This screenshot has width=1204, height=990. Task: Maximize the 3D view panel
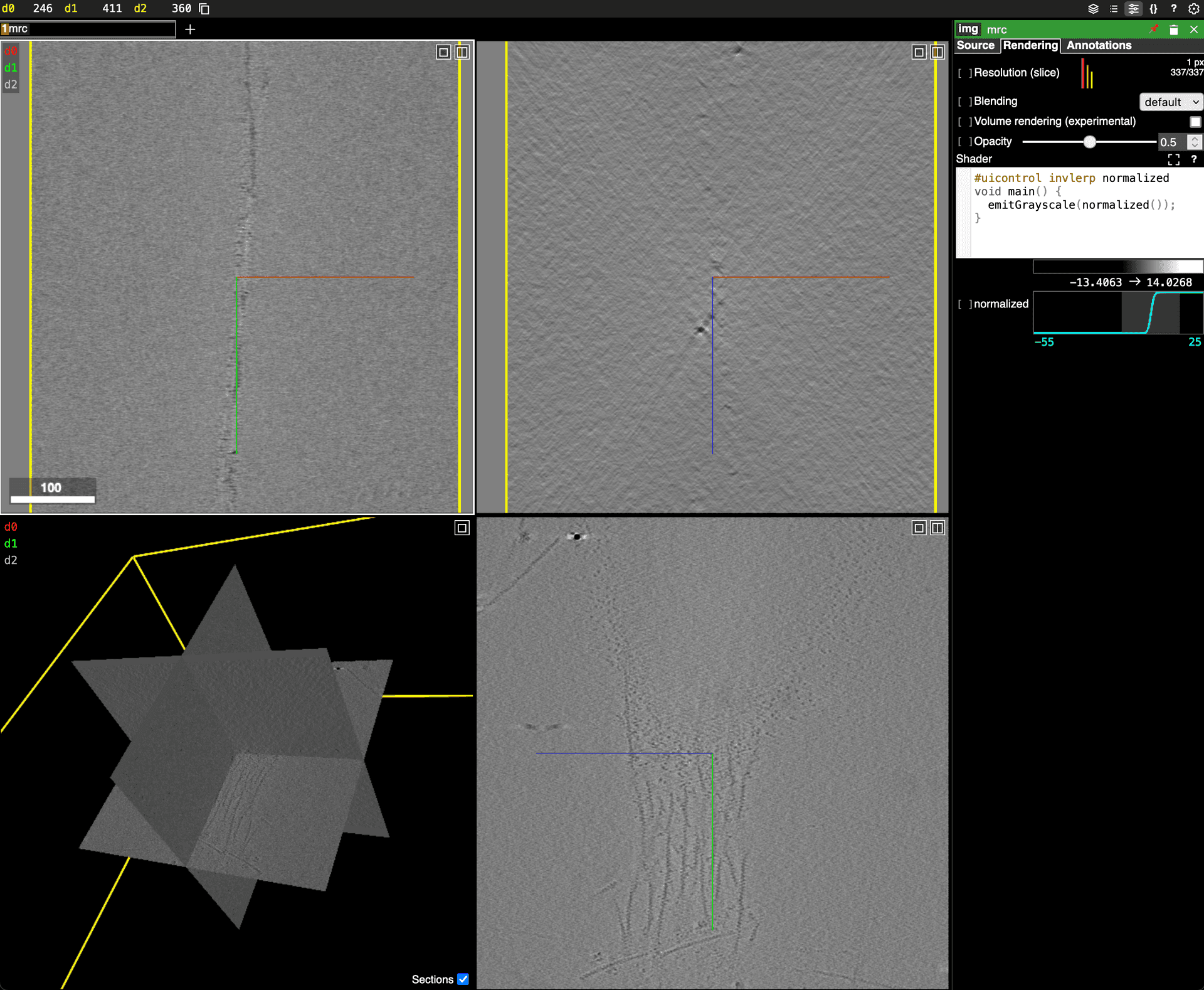coord(462,528)
